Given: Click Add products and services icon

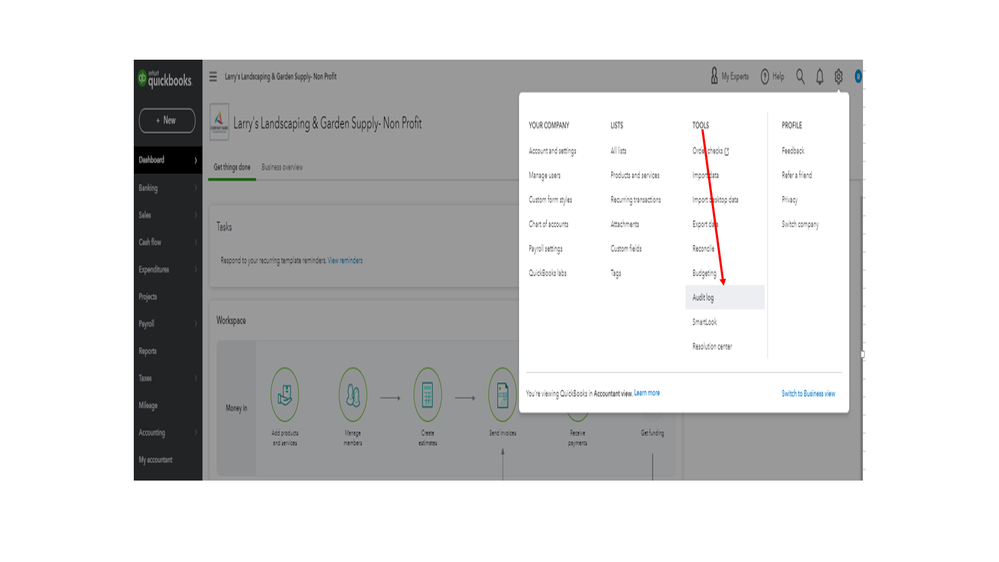Looking at the screenshot, I should pos(285,394).
